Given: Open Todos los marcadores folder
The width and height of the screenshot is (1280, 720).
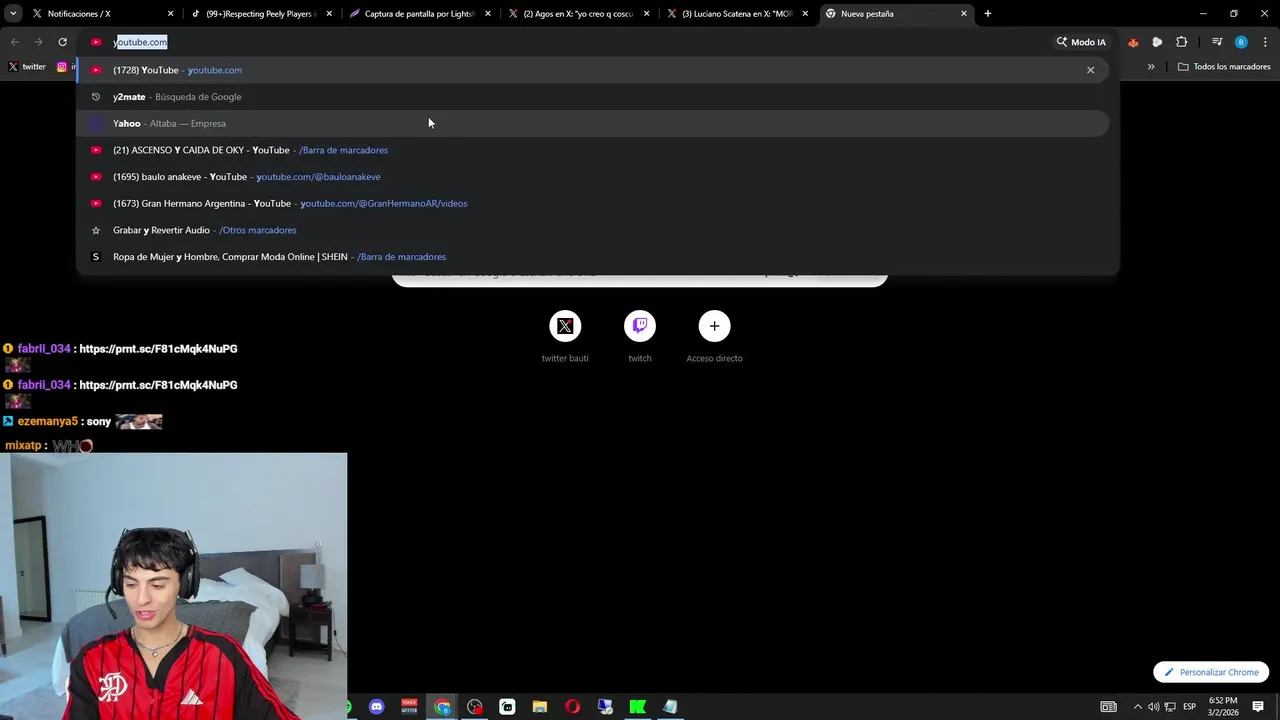Looking at the screenshot, I should click(1224, 67).
